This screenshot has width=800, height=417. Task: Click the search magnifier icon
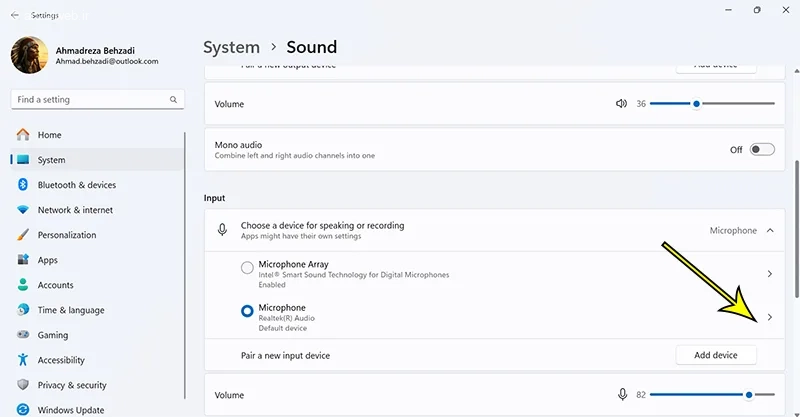click(x=174, y=100)
